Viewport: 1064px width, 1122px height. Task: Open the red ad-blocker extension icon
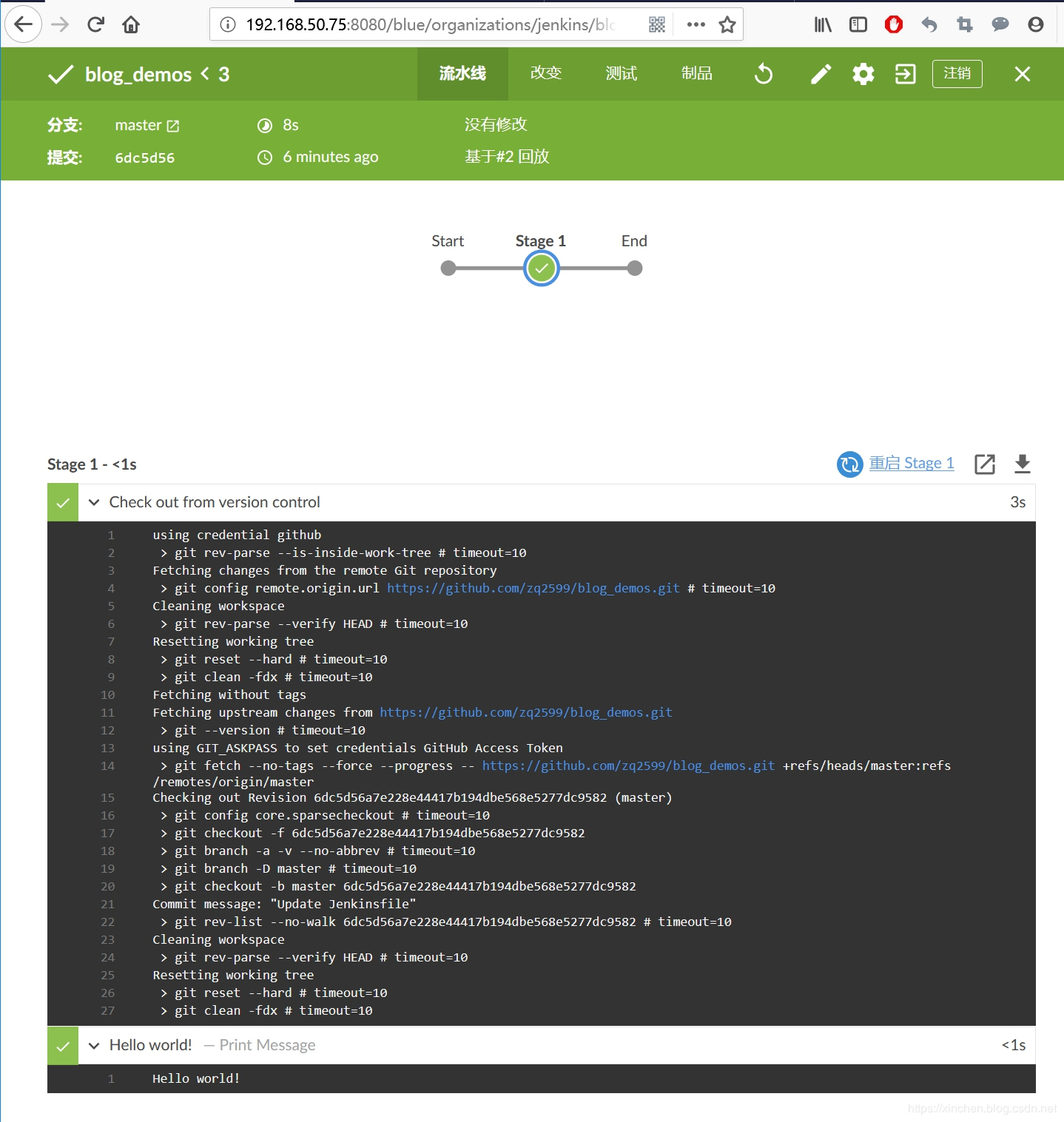[x=894, y=24]
